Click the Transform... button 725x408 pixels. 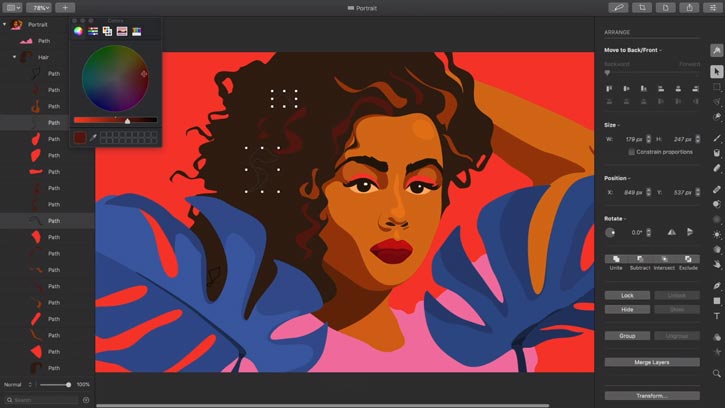(x=652, y=396)
